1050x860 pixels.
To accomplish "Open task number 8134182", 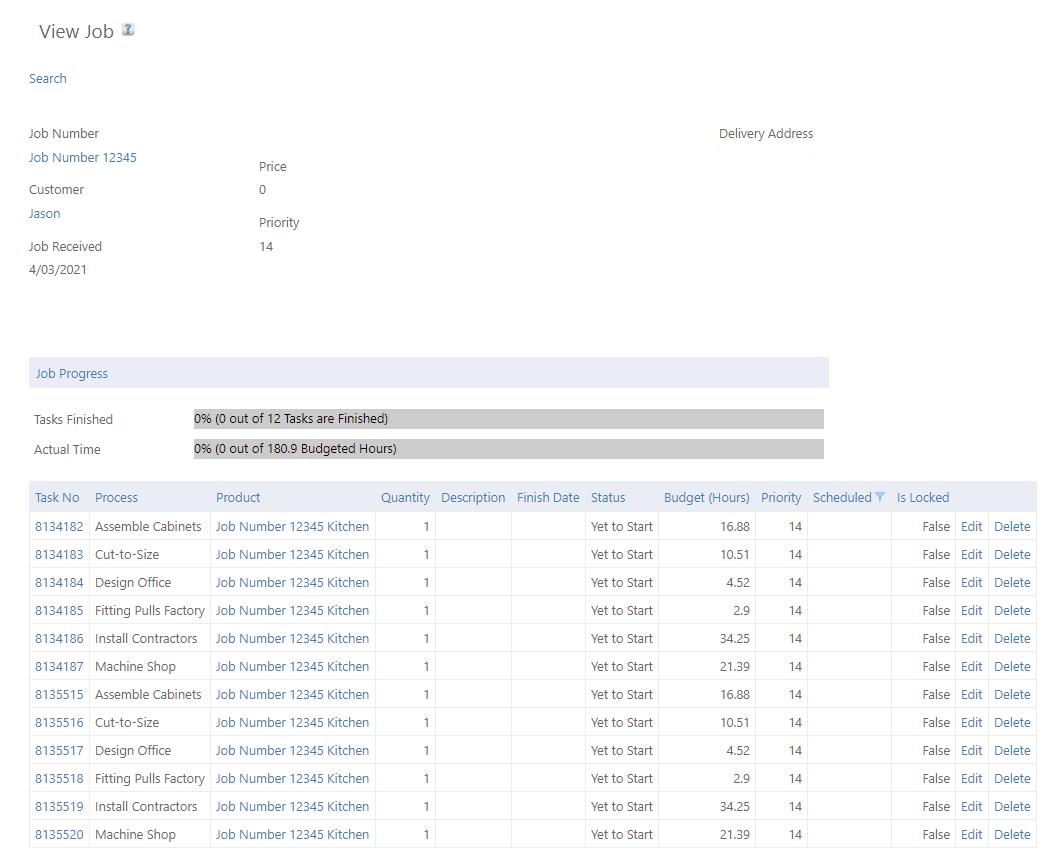I will (x=59, y=526).
